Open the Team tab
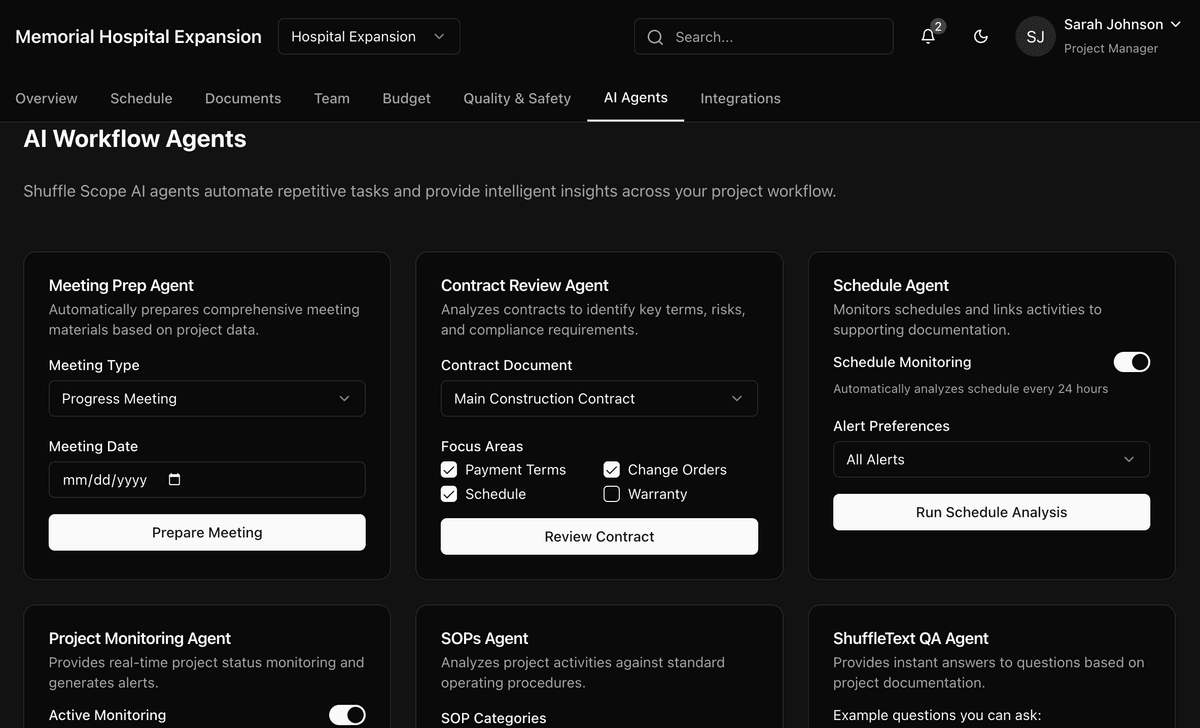This screenshot has height=728, width=1200. click(332, 98)
